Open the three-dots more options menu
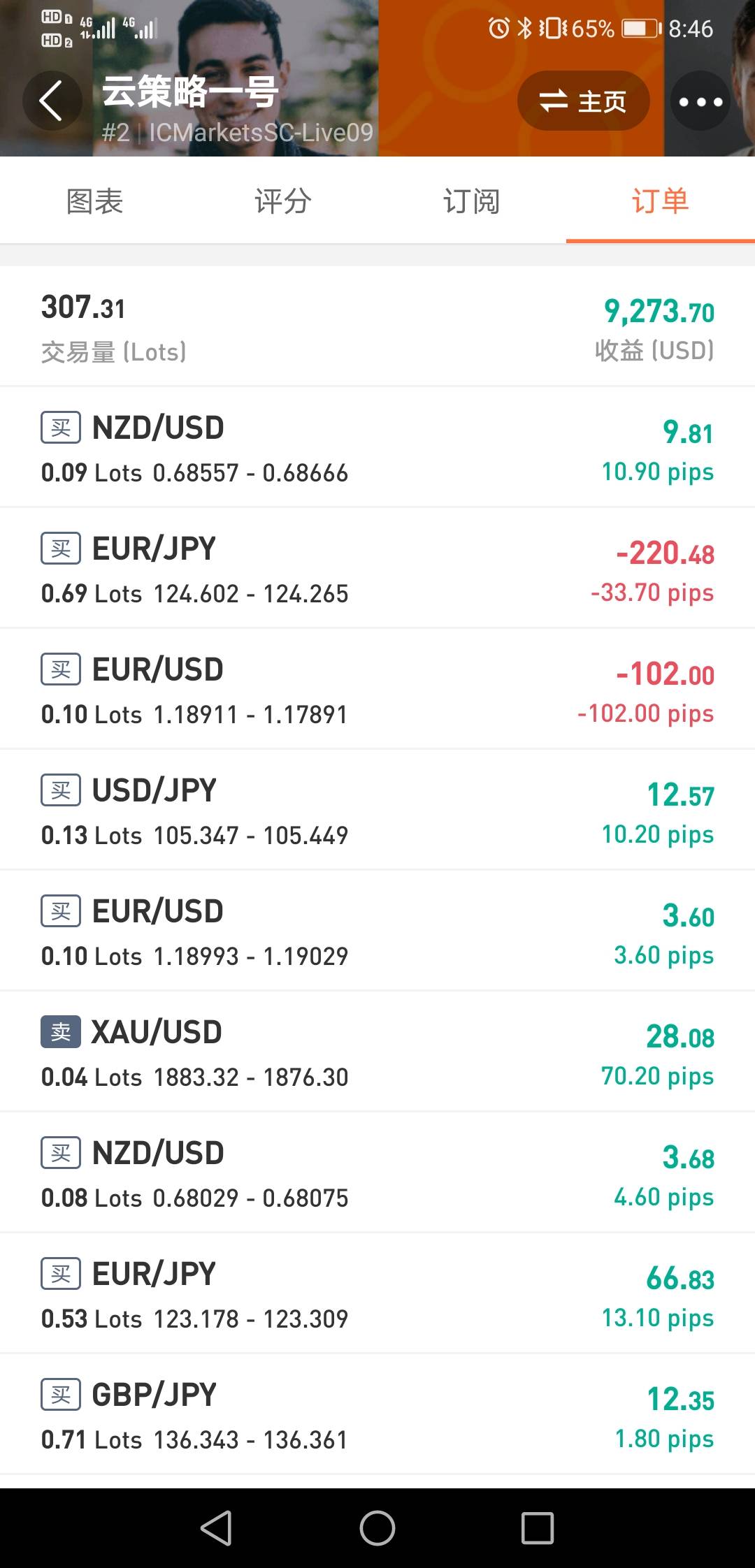Image resolution: width=755 pixels, height=1568 pixels. (x=700, y=101)
